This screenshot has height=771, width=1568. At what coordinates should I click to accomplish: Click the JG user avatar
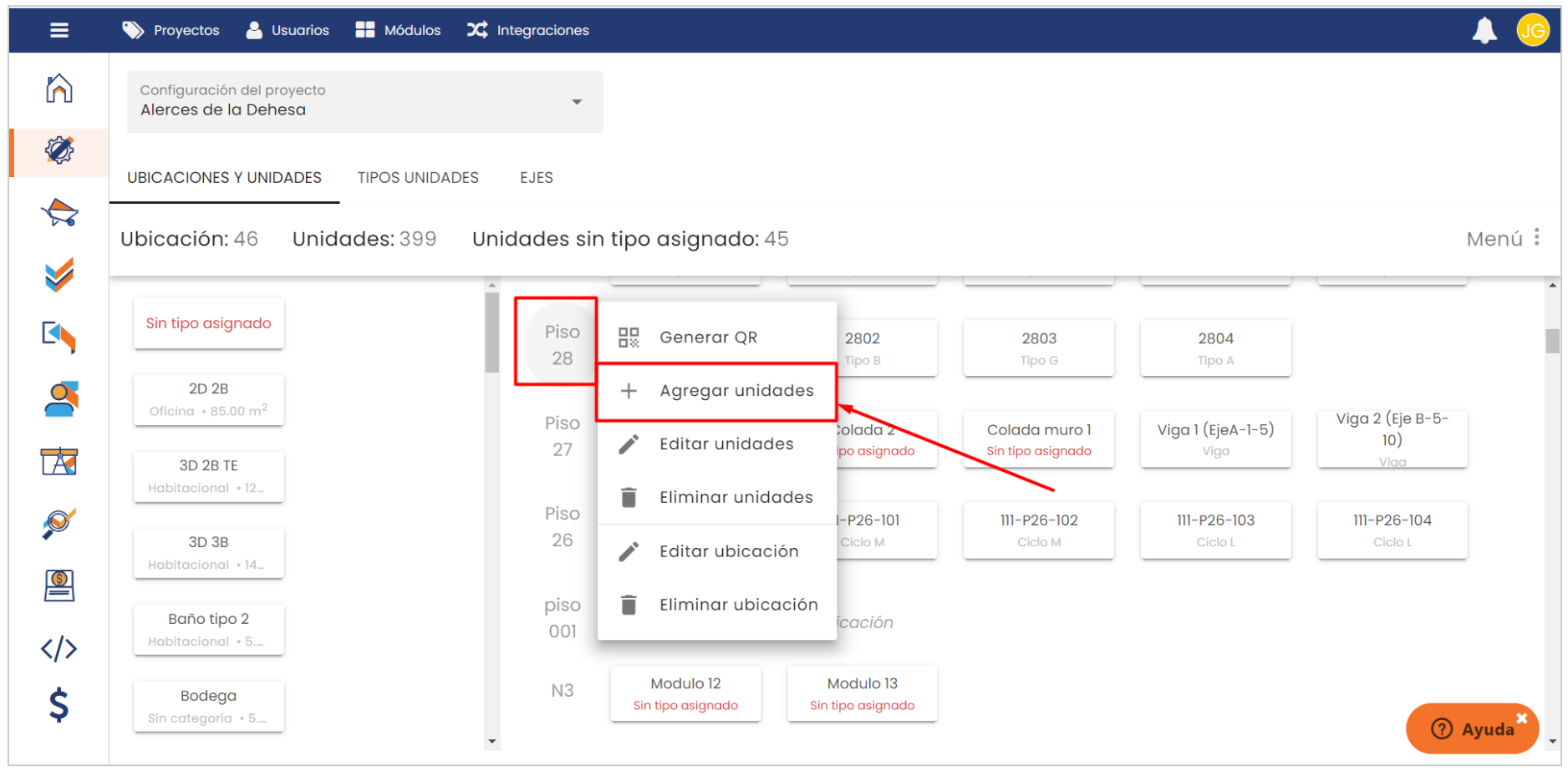pos(1532,31)
